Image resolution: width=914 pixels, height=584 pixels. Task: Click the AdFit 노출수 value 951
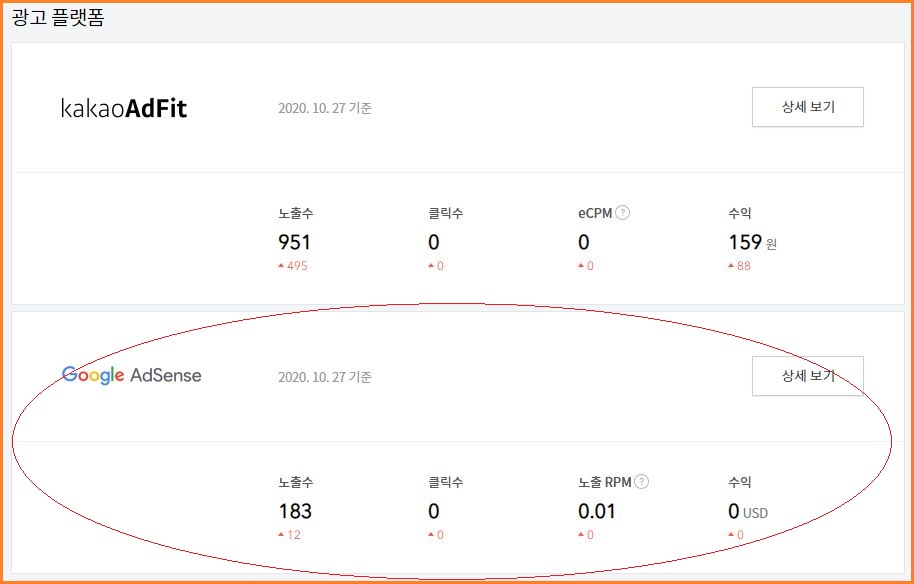click(x=294, y=242)
